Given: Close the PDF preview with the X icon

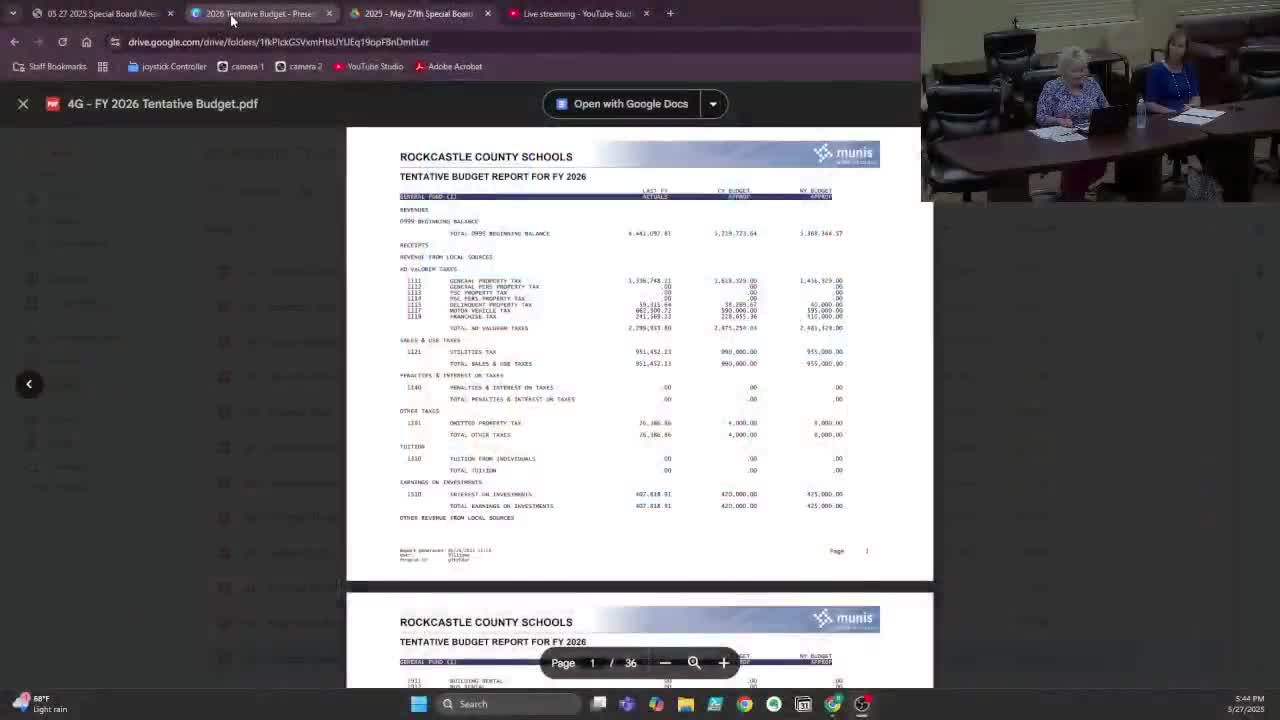Looking at the screenshot, I should pyautogui.click(x=23, y=103).
